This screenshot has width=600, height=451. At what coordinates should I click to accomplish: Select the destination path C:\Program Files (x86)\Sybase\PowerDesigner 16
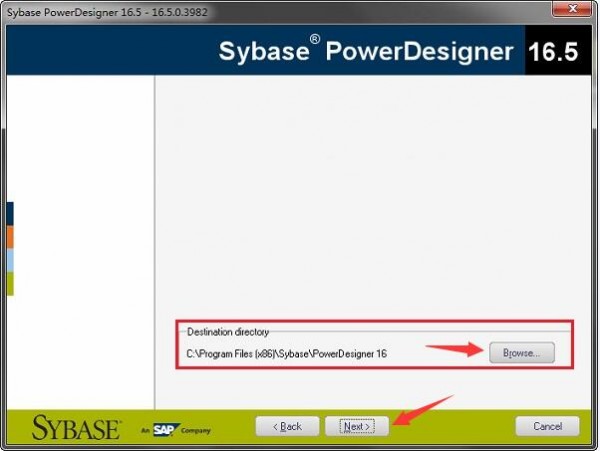coord(287,354)
